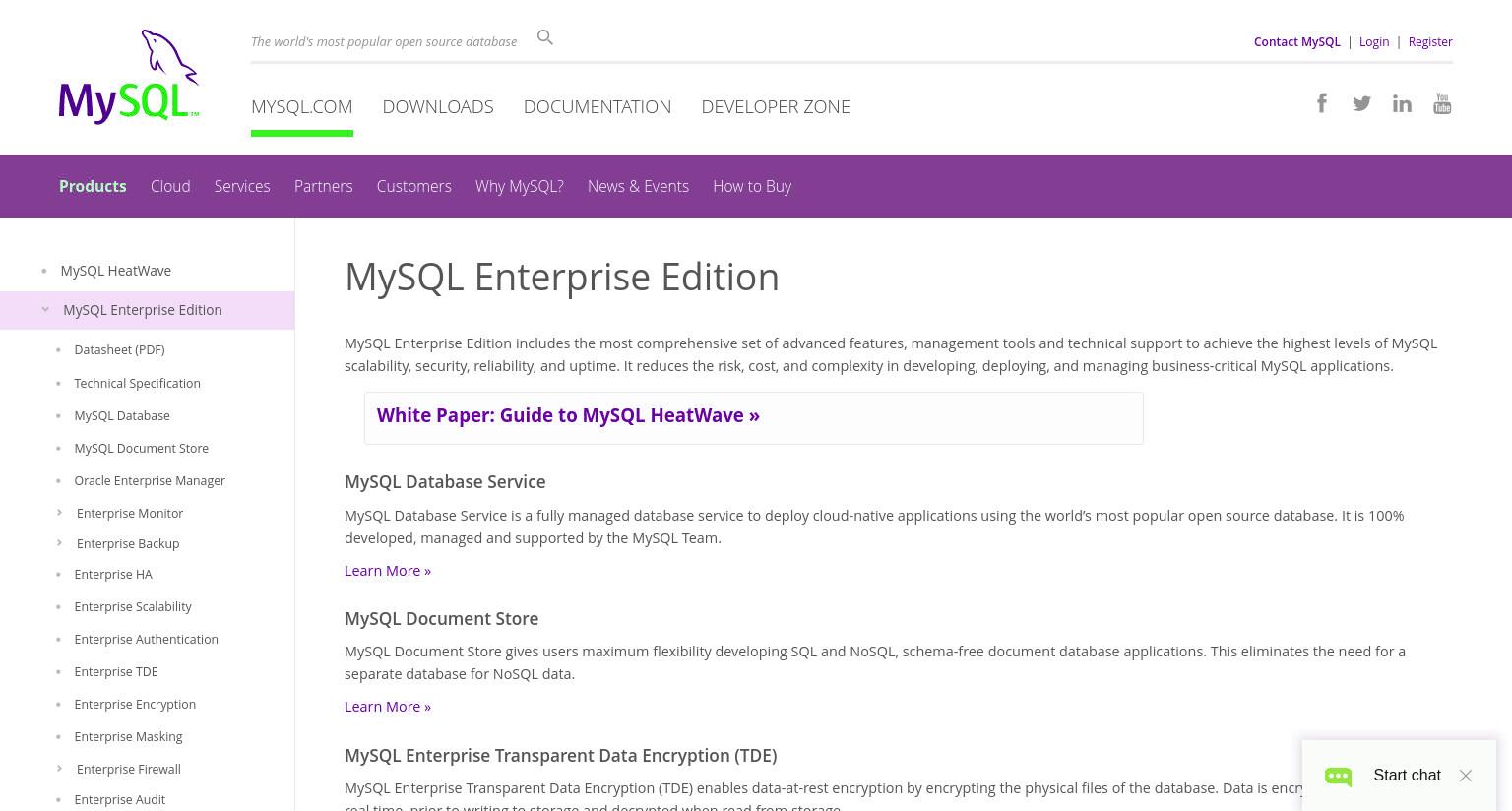The image size is (1512, 811).
Task: Click the Start chat button
Action: point(1407,776)
